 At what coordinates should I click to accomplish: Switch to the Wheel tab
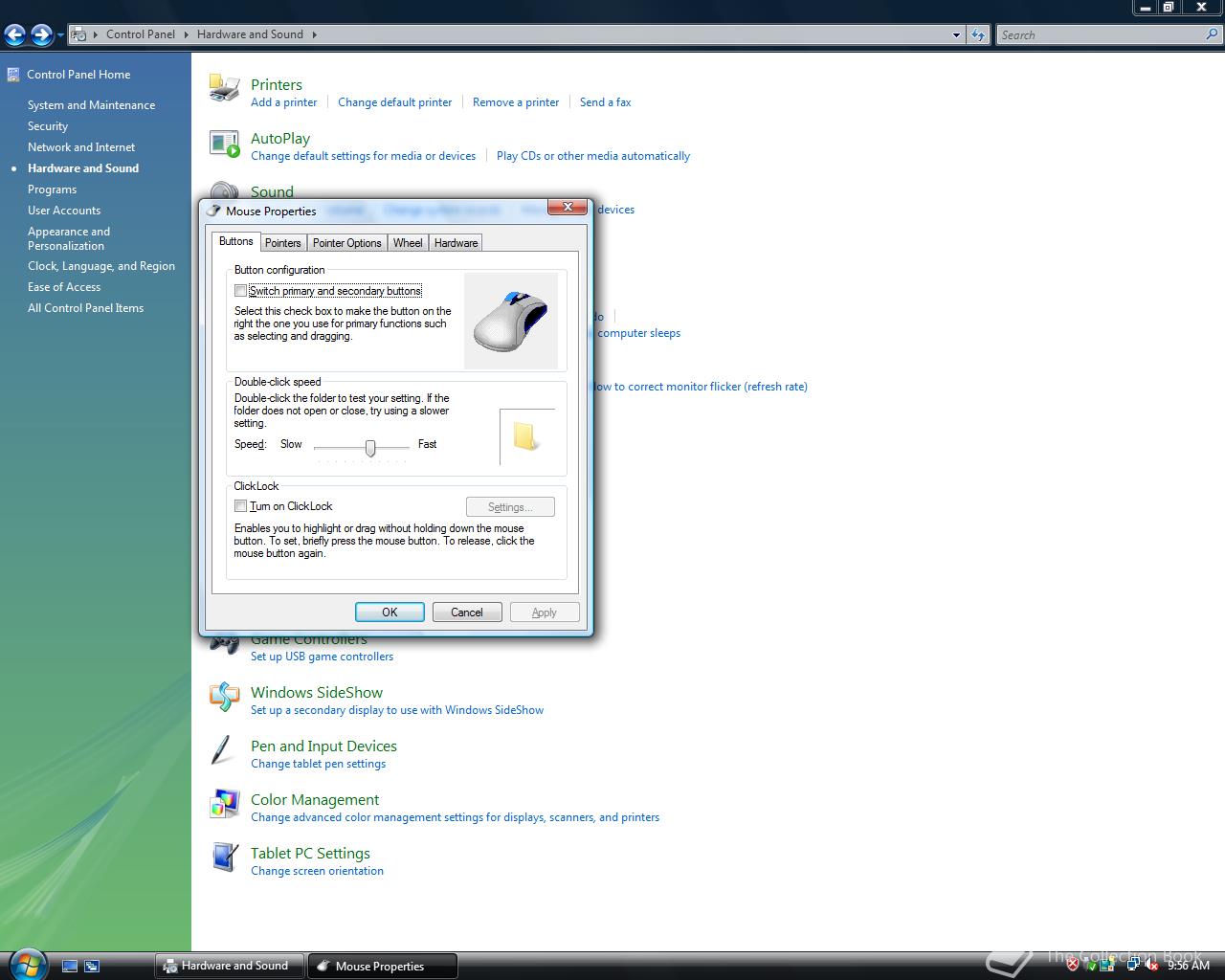(408, 243)
